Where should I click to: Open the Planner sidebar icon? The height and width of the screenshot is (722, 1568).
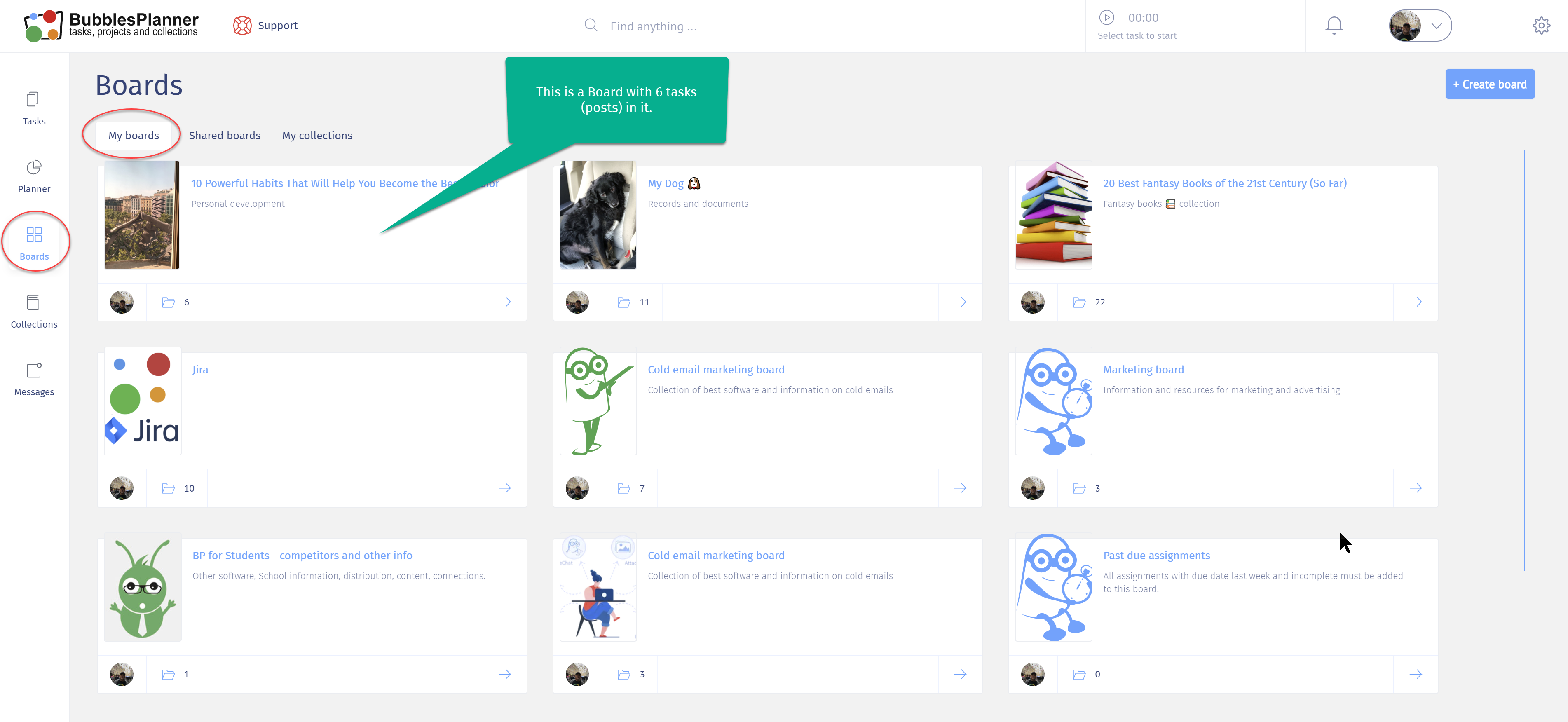tap(34, 167)
